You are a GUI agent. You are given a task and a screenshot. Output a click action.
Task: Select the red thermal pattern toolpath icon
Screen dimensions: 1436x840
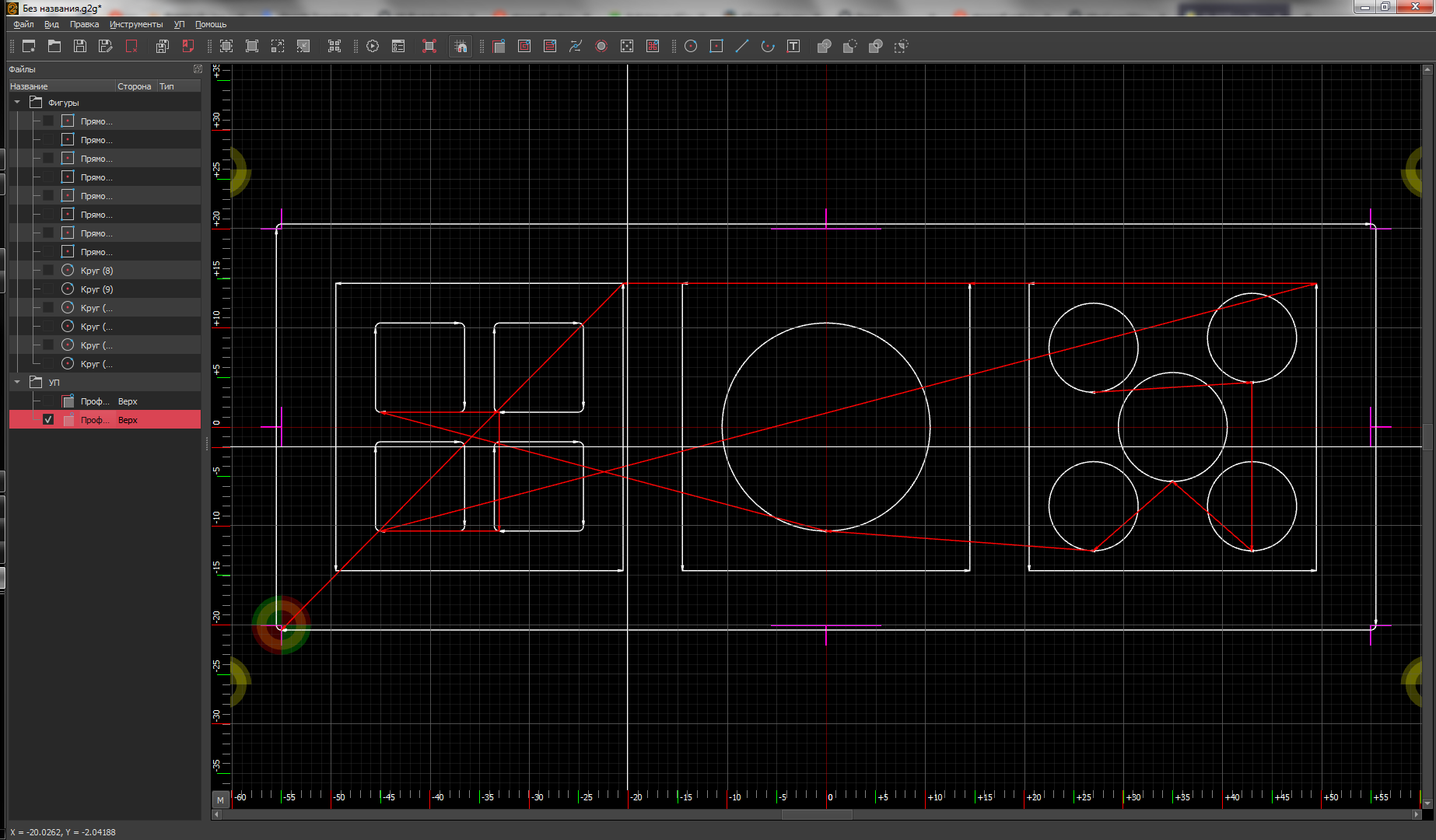tap(653, 46)
